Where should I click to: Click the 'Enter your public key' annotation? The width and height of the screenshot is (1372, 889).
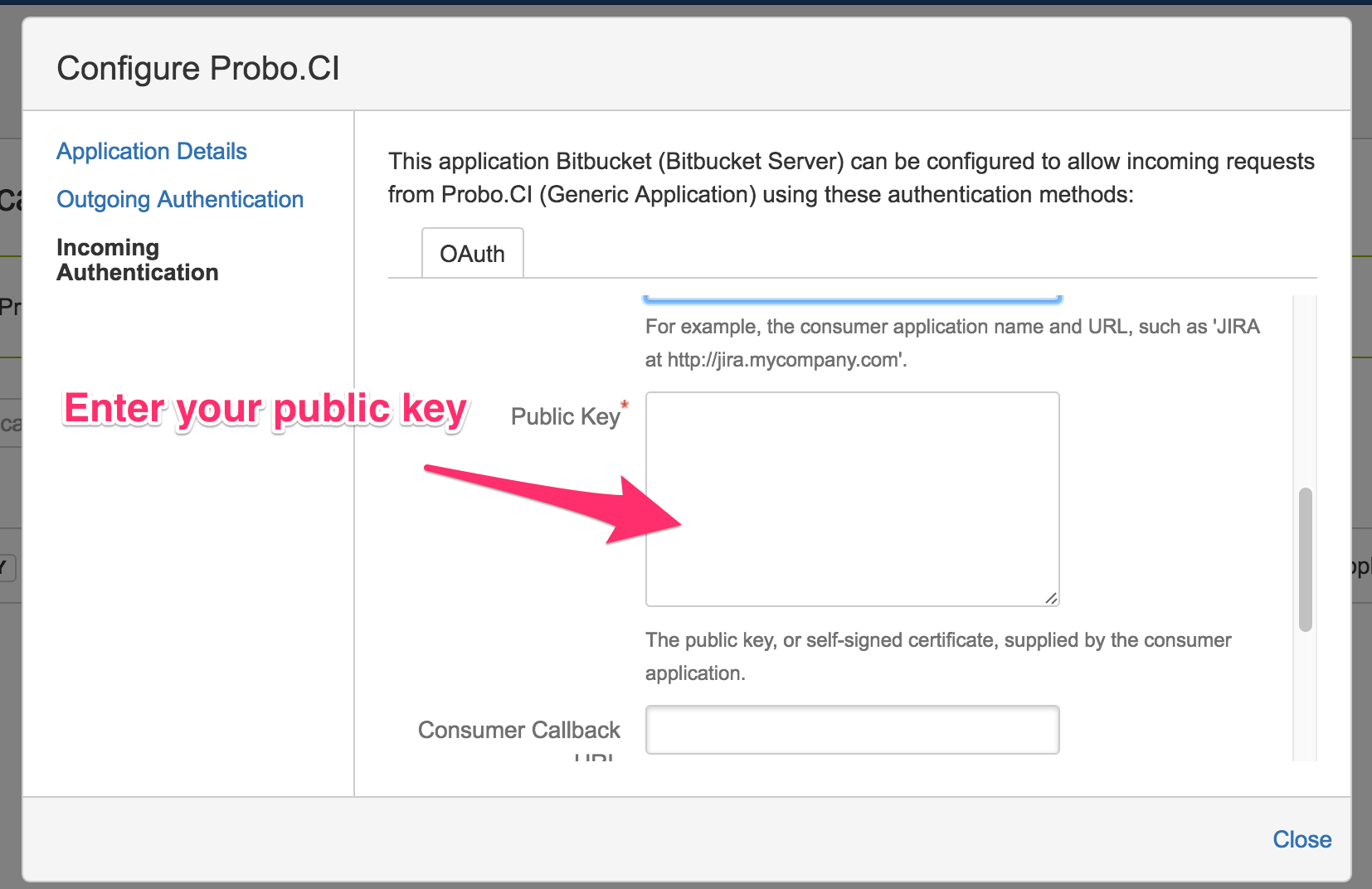pyautogui.click(x=265, y=409)
